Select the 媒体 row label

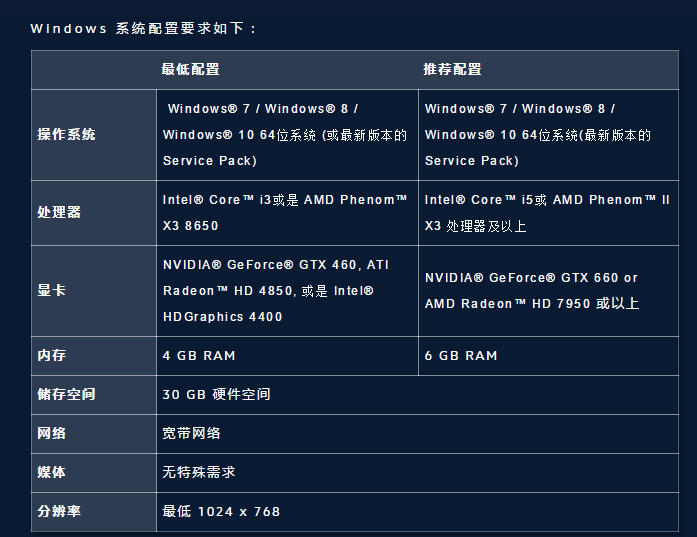coord(52,472)
